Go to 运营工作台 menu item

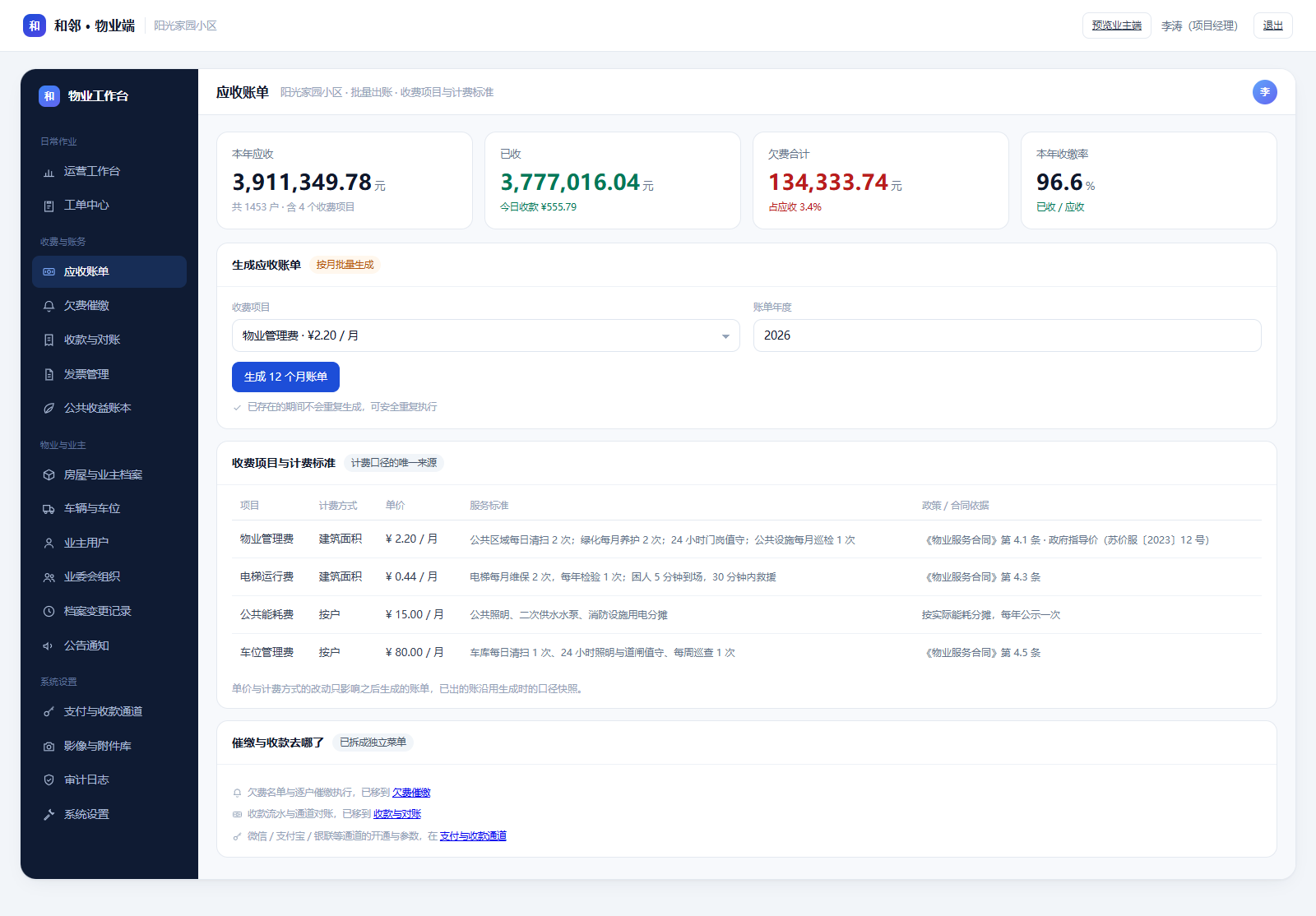[x=109, y=171]
